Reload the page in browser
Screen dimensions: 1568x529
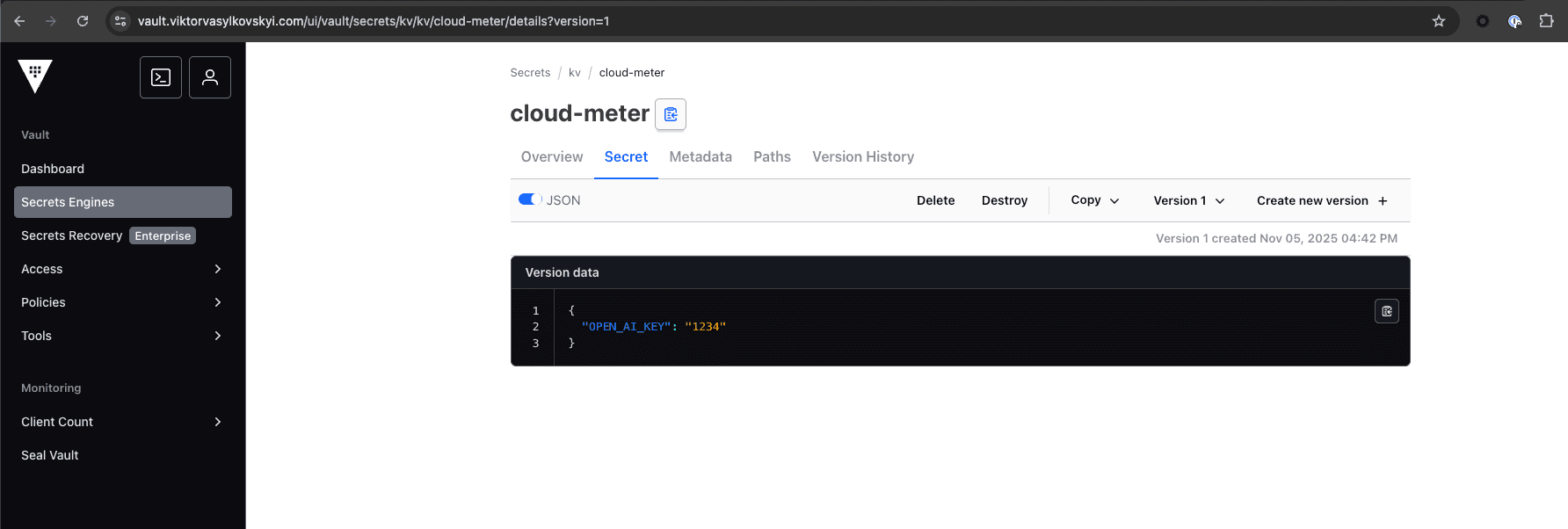tap(83, 21)
